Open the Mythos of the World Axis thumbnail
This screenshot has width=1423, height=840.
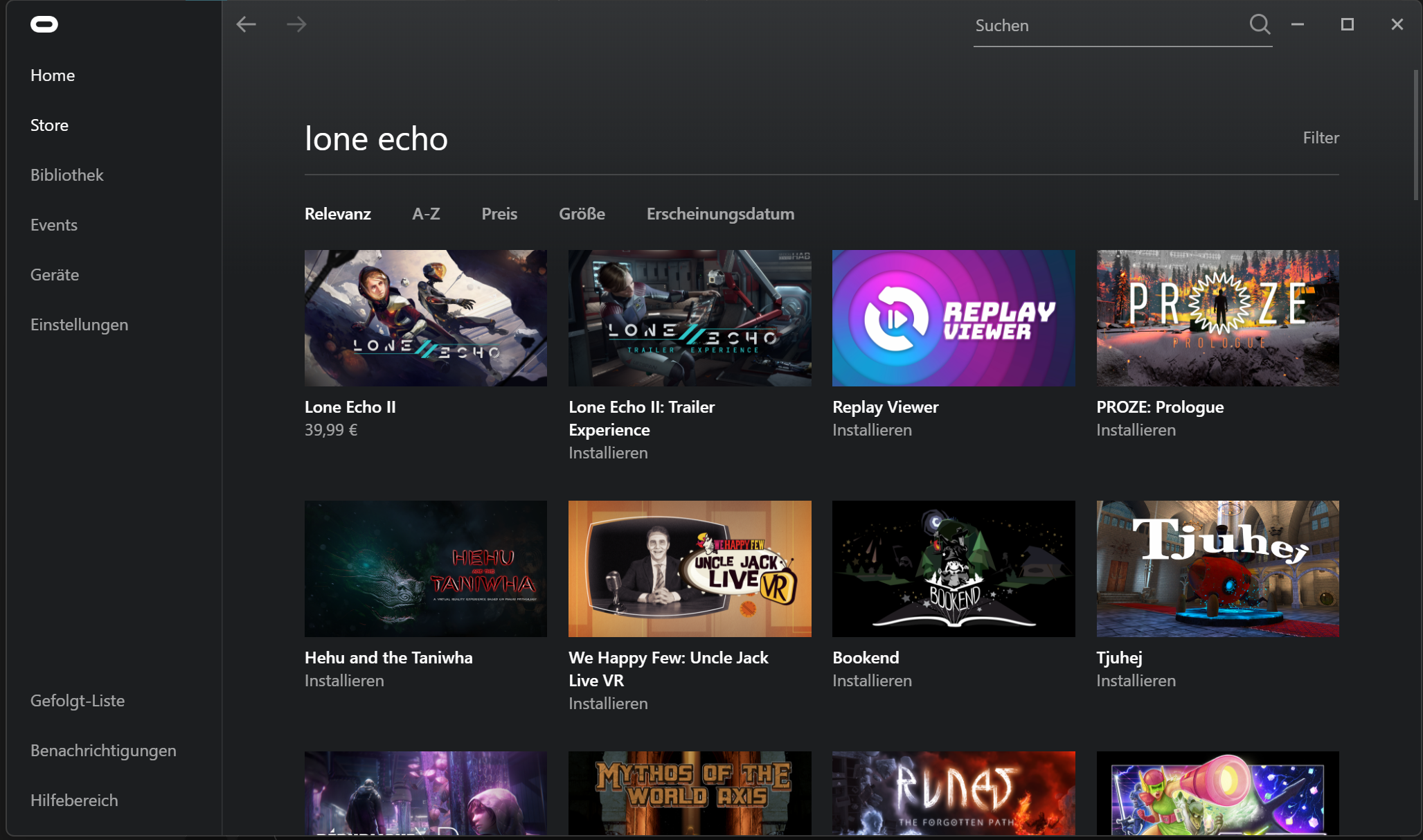690,793
